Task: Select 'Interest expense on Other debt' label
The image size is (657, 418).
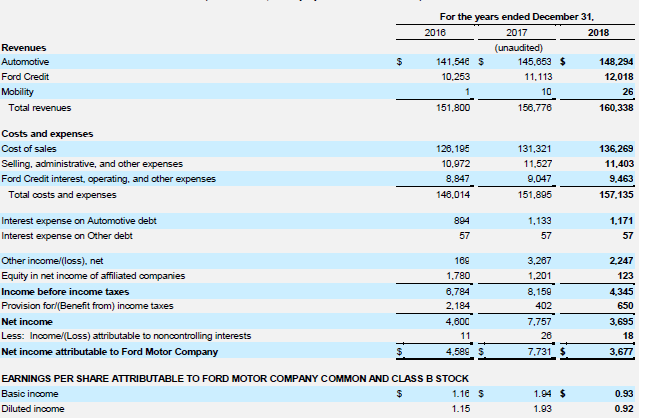Action: (x=67, y=236)
